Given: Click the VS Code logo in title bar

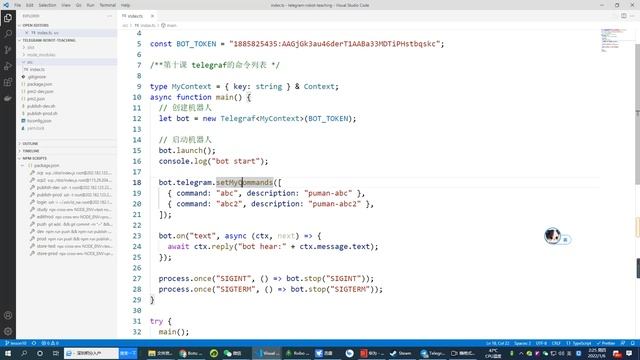Looking at the screenshot, I should point(6,5).
